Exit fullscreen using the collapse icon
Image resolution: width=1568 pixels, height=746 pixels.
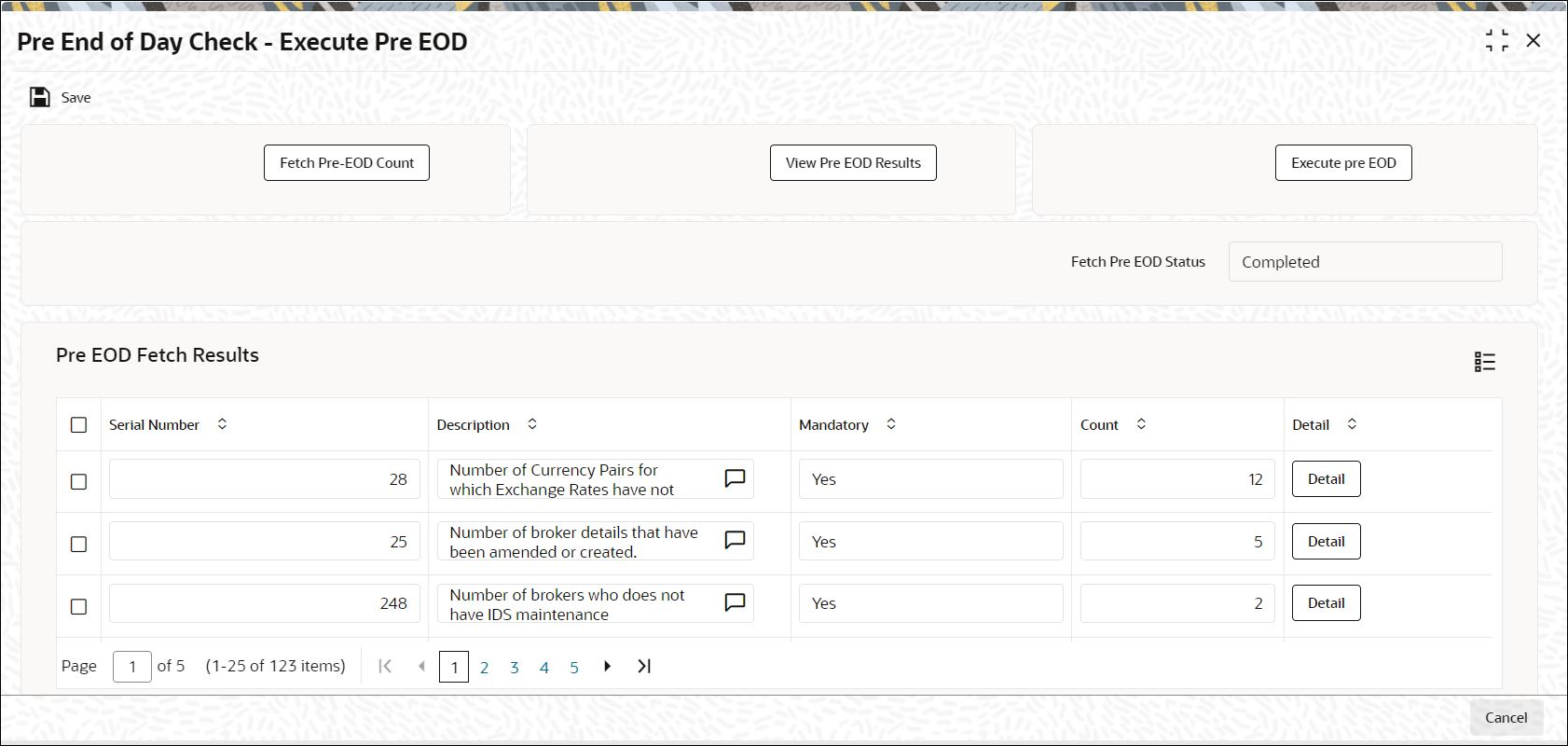coord(1497,41)
